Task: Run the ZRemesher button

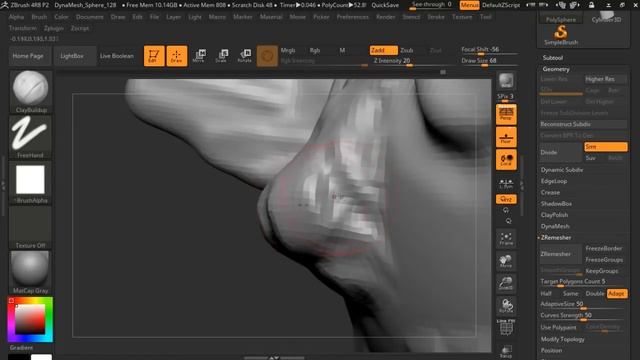Action: tap(560, 254)
